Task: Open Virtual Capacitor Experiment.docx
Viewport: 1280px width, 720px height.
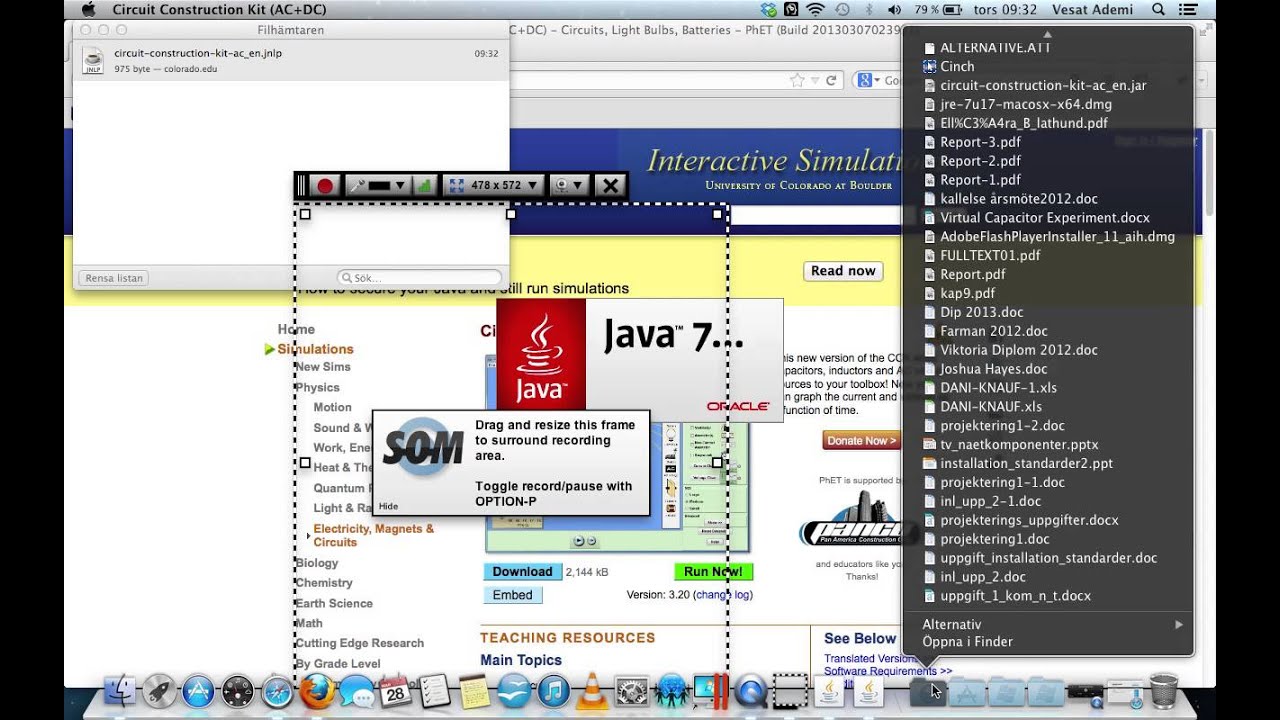Action: click(1047, 218)
